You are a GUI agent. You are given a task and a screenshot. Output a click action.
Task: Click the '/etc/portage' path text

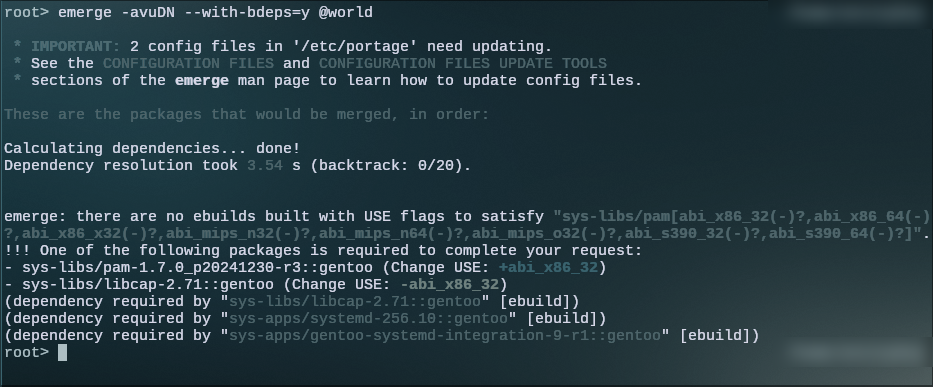pyautogui.click(x=355, y=46)
